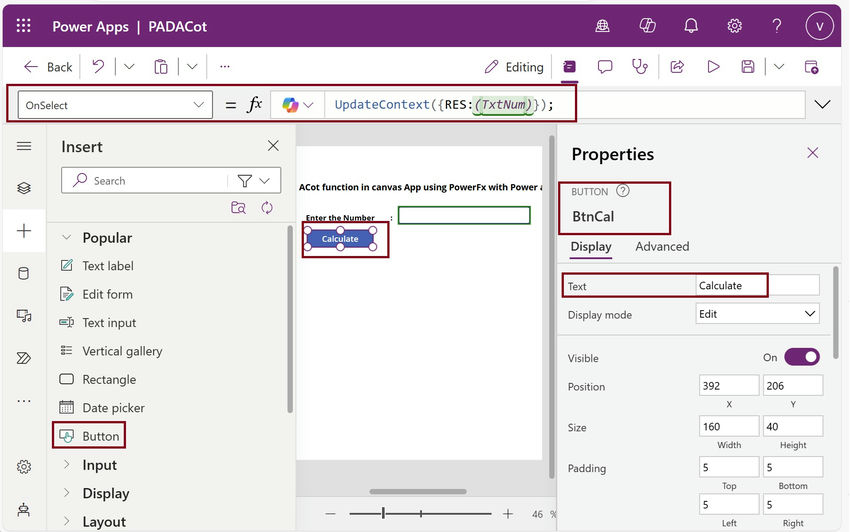850x532 pixels.
Task: Open the App checker stethoscope icon
Action: [640, 67]
